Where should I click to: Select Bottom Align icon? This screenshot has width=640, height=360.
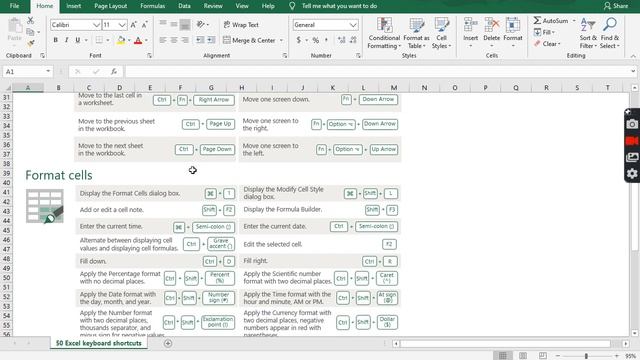point(185,25)
